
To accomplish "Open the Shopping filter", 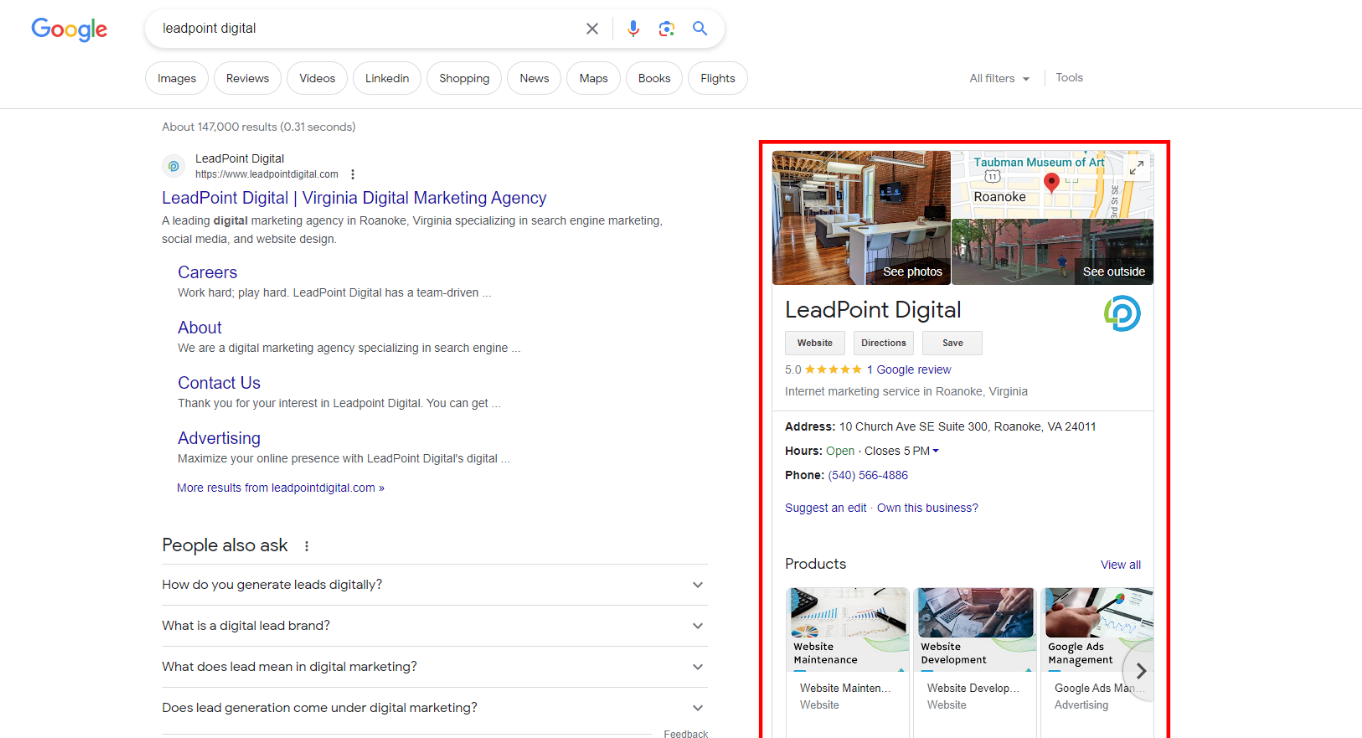I will 464,78.
